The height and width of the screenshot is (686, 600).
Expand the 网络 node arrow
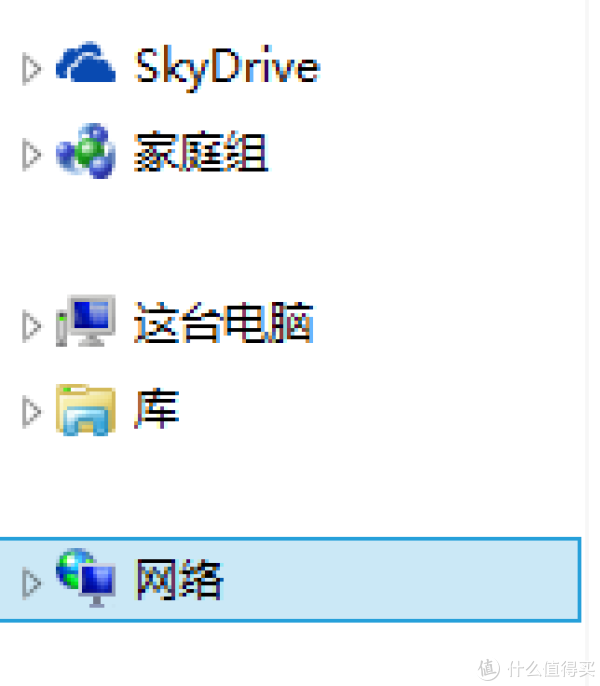[32, 583]
